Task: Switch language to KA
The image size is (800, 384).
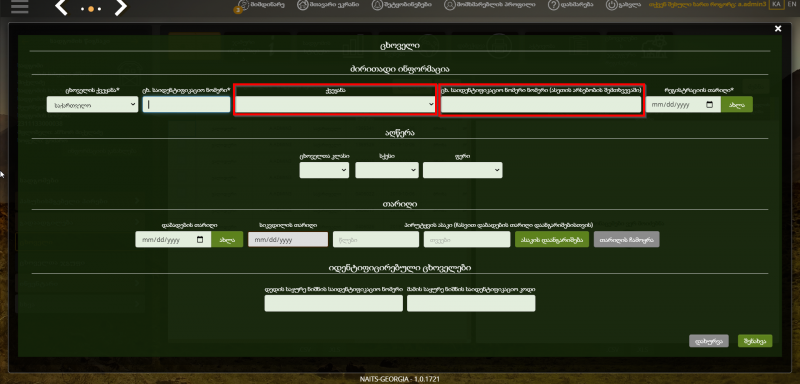Action: pyautogui.click(x=776, y=4)
